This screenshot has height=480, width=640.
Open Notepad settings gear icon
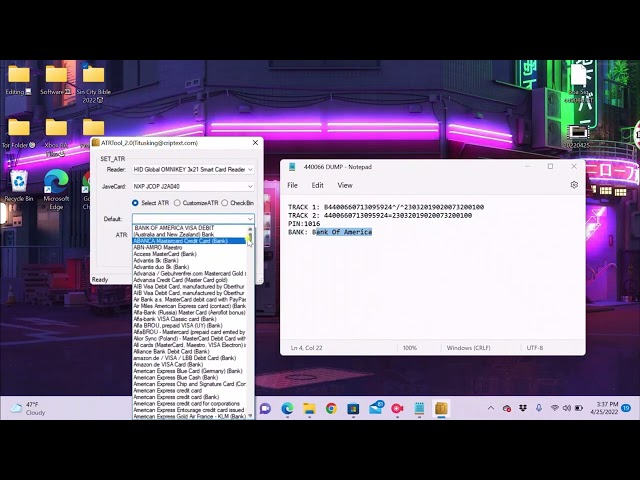tap(574, 185)
